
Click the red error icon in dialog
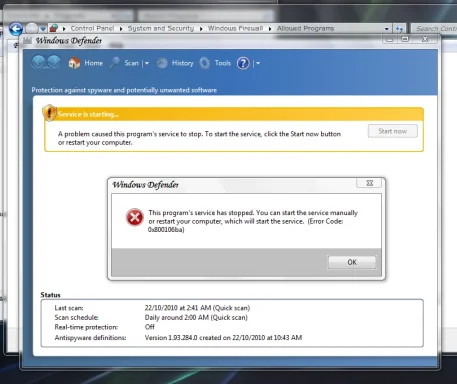pyautogui.click(x=135, y=218)
